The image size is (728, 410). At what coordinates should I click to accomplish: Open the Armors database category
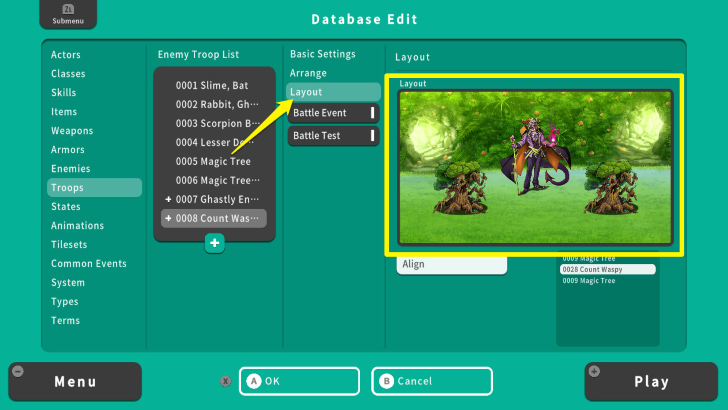coord(68,150)
